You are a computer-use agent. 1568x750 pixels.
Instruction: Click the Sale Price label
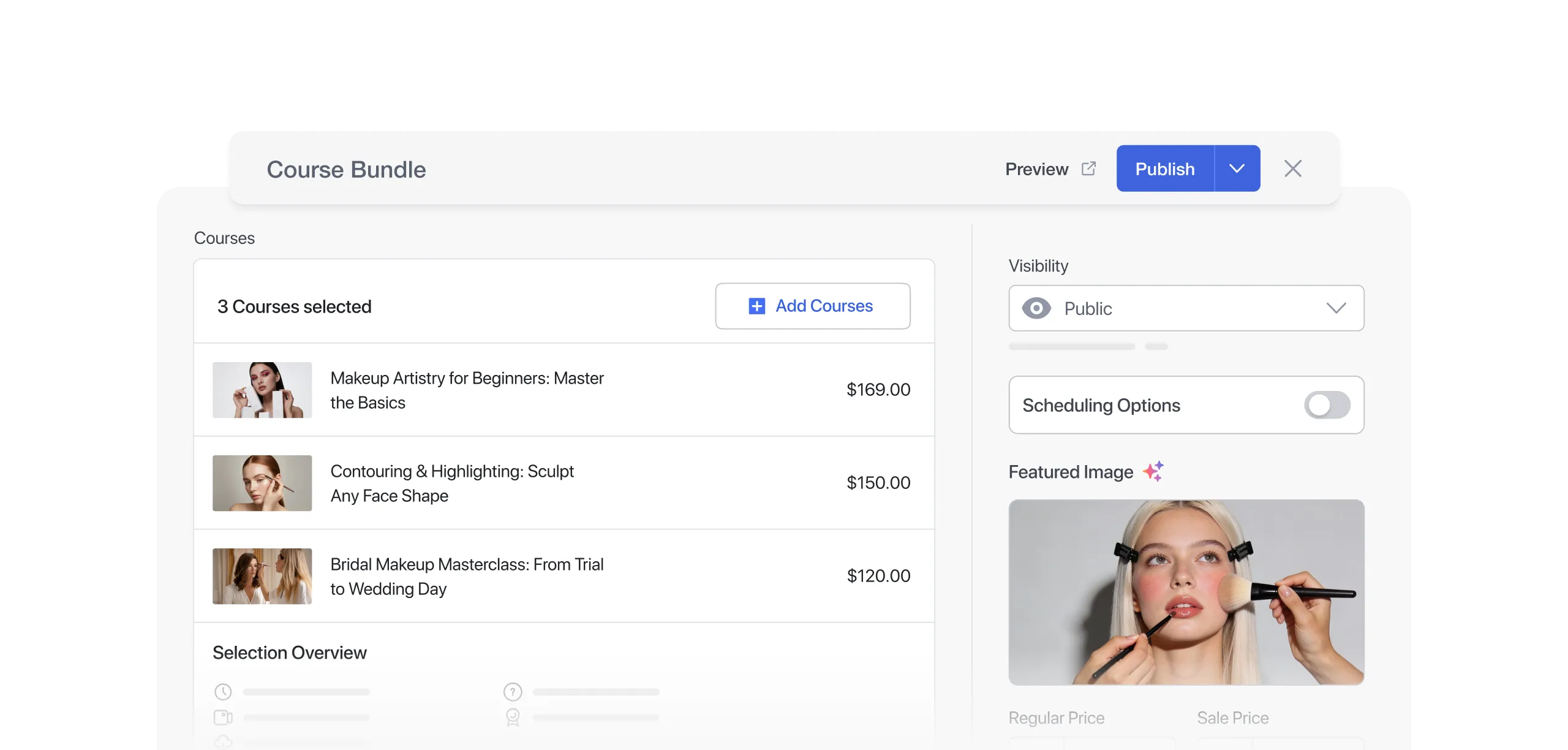click(1232, 718)
